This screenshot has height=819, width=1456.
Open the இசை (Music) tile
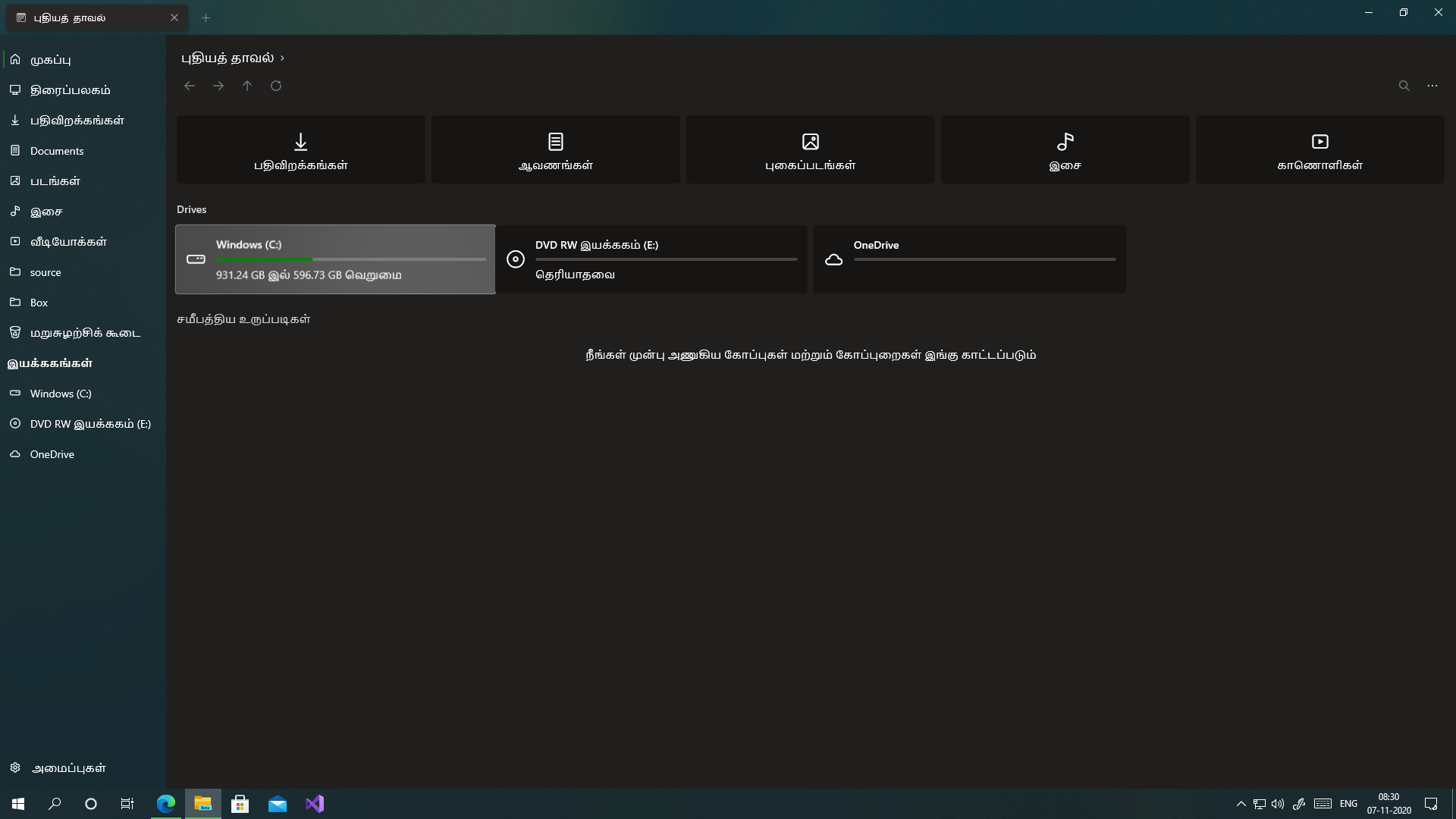pos(1065,149)
